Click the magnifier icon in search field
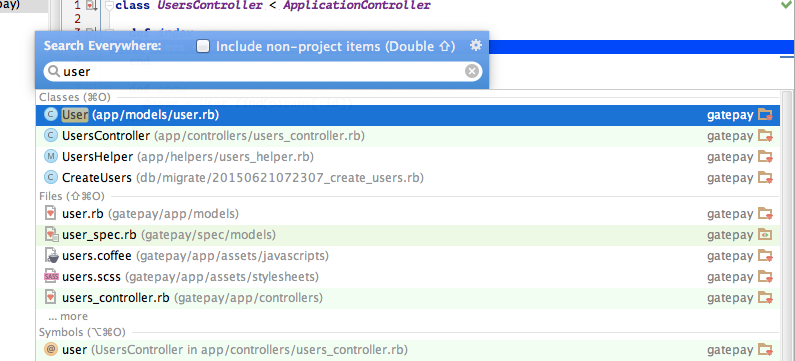This screenshot has height=361, width=795. [x=54, y=71]
